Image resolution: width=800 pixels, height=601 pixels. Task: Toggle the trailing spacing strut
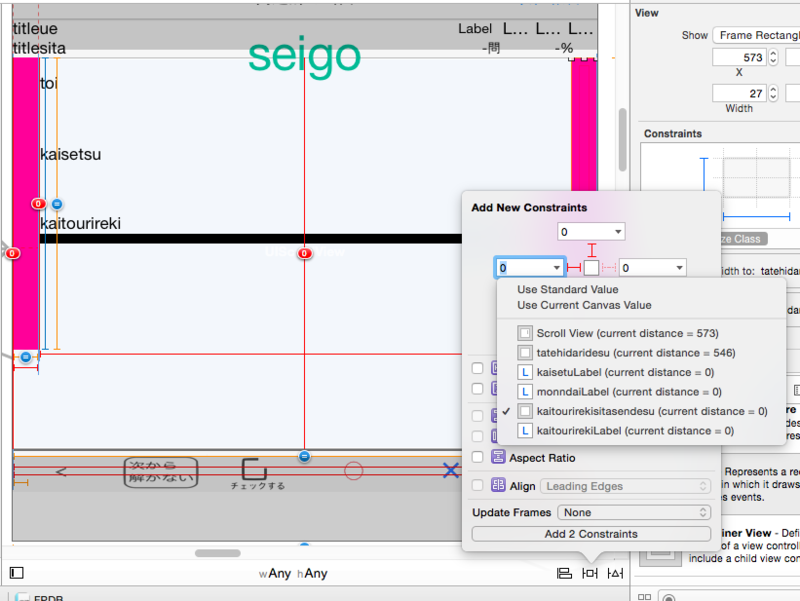[609, 267]
